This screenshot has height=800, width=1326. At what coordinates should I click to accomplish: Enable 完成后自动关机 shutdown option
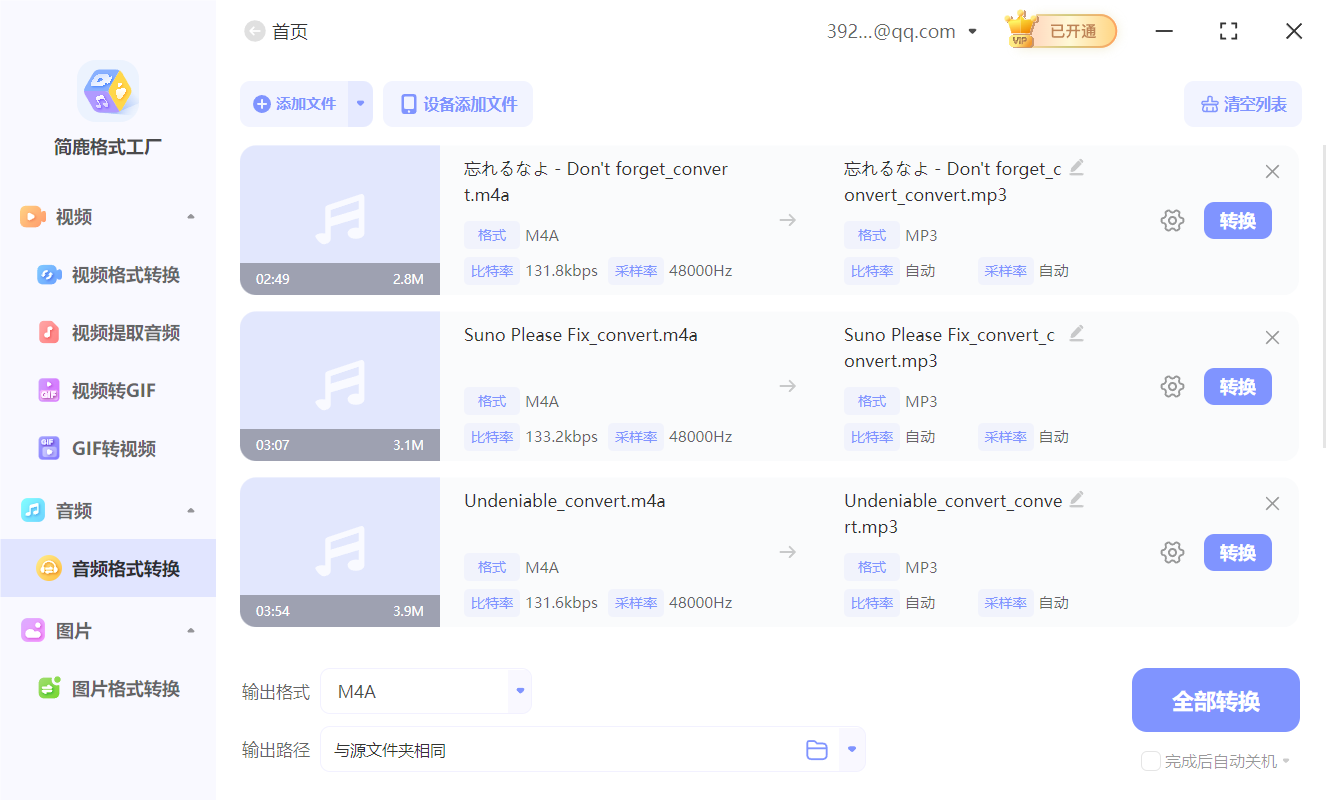point(1150,761)
